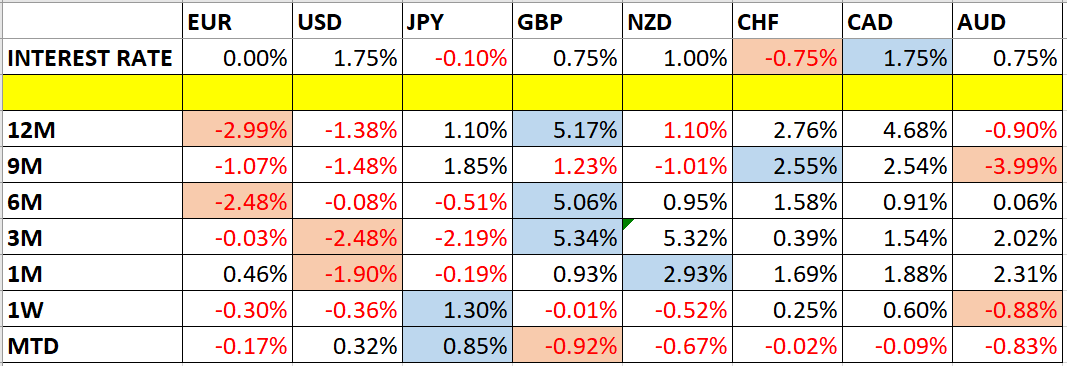Select the EUR 12M cell showing -2.99%
This screenshot has height=366, width=1067.
click(237, 130)
